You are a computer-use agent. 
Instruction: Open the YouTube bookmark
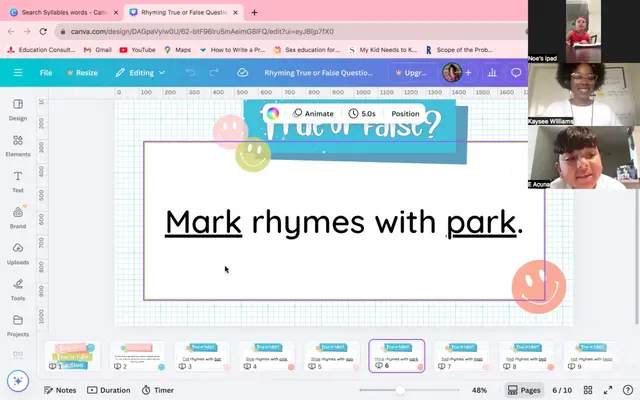[138, 50]
